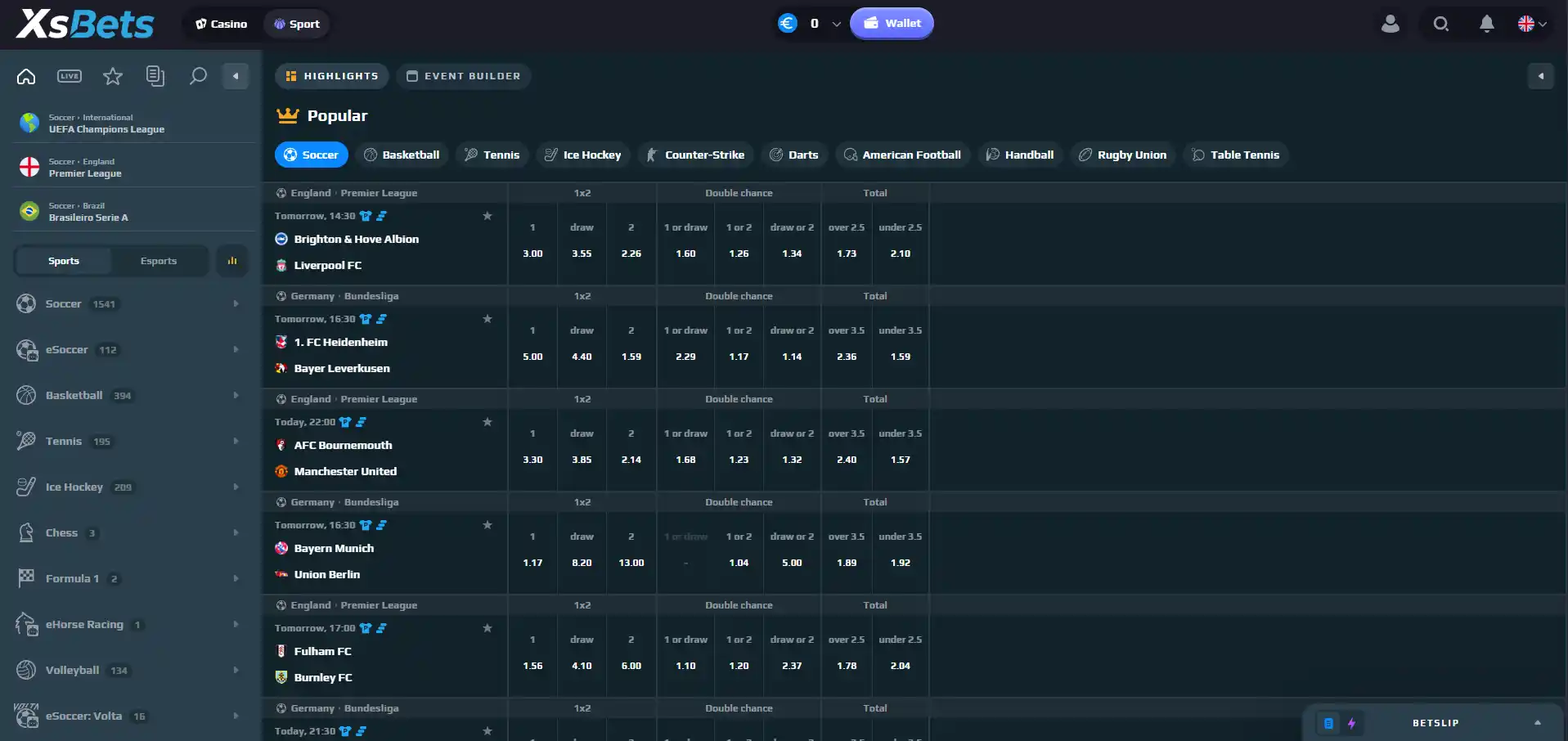
Task: Favorite the Fulham vs Burnley match
Action: coord(487,628)
